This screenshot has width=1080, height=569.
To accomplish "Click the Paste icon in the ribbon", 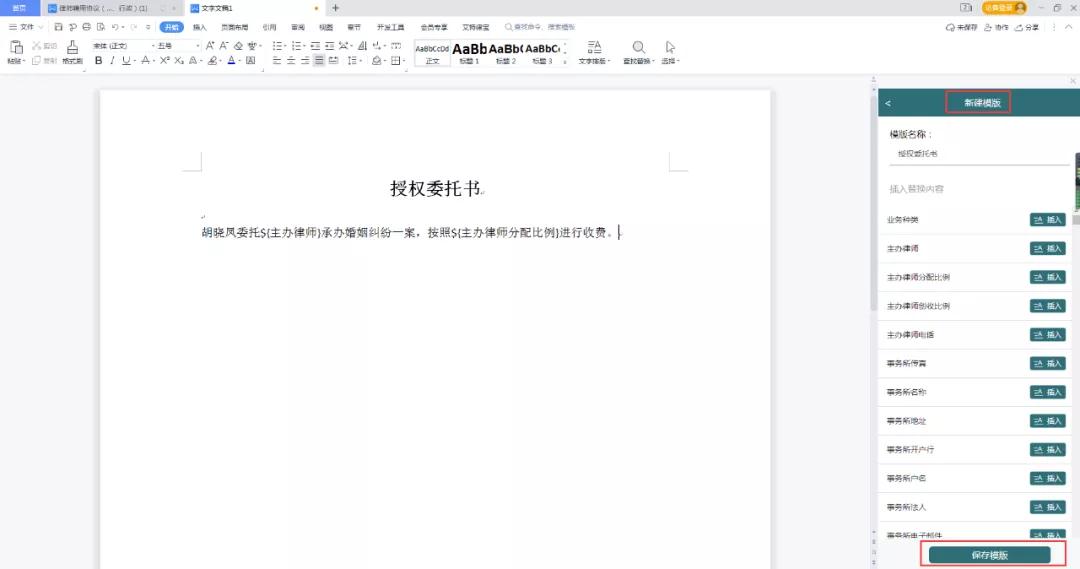I will [x=16, y=47].
